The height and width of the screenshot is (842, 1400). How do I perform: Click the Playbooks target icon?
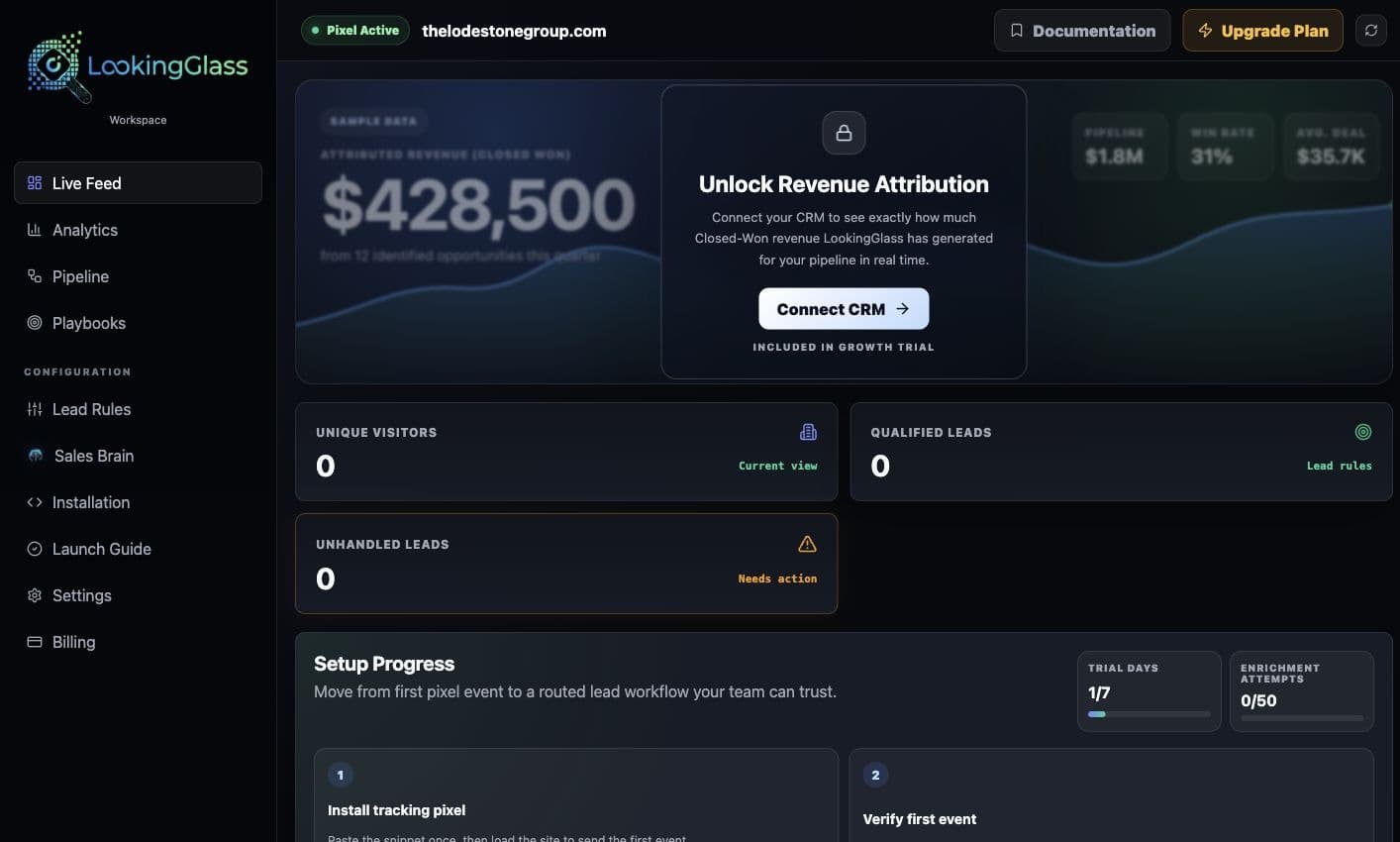35,323
